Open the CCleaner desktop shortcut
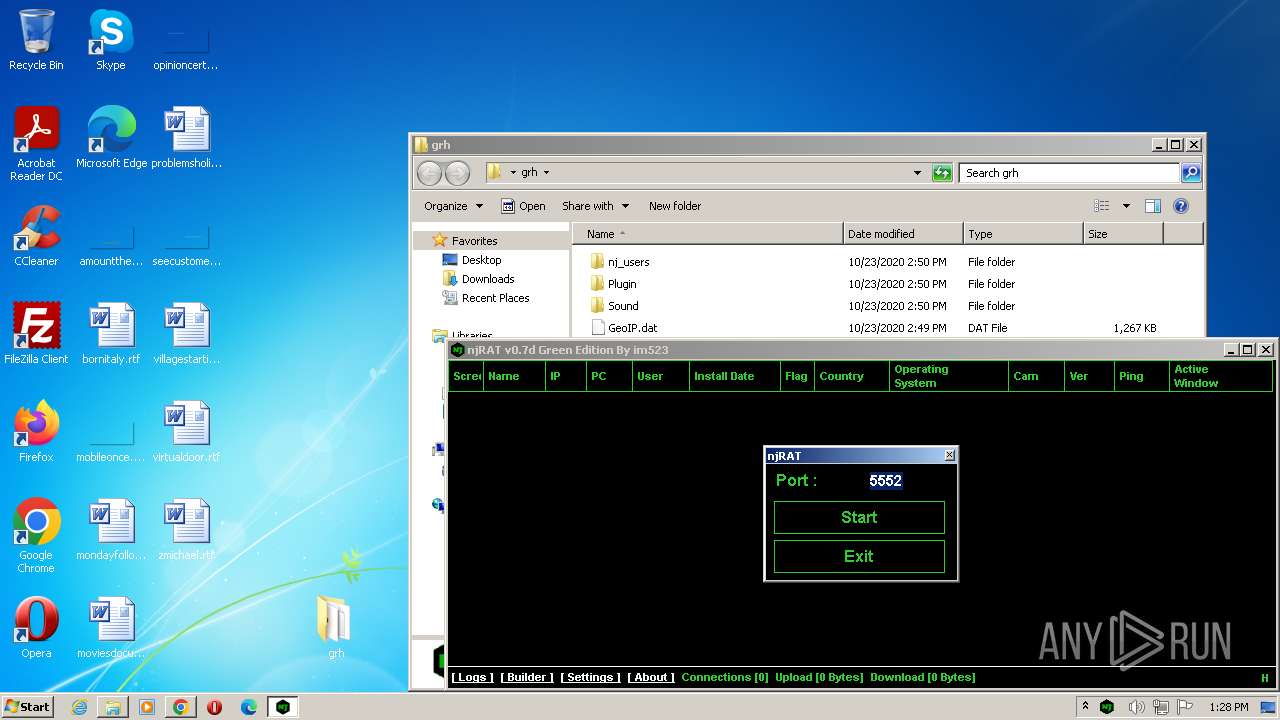Image resolution: width=1280 pixels, height=720 pixels. click(x=36, y=236)
